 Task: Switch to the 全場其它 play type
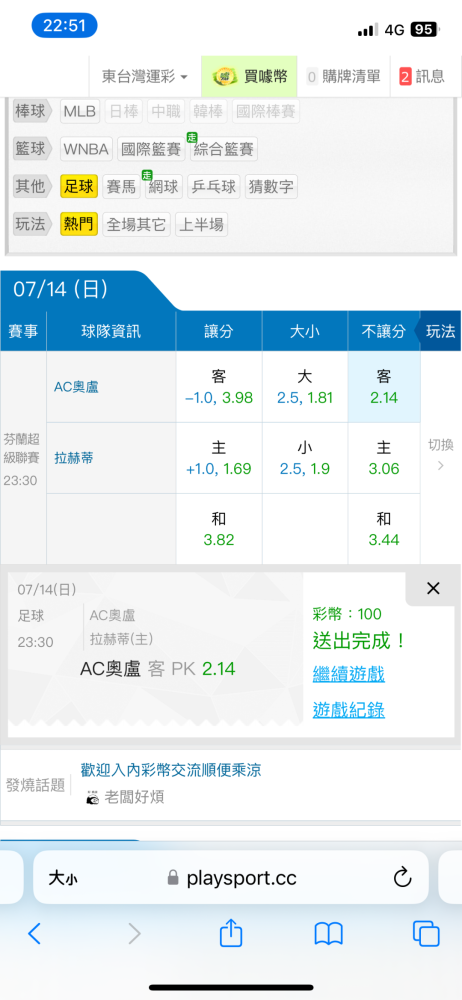tap(137, 224)
